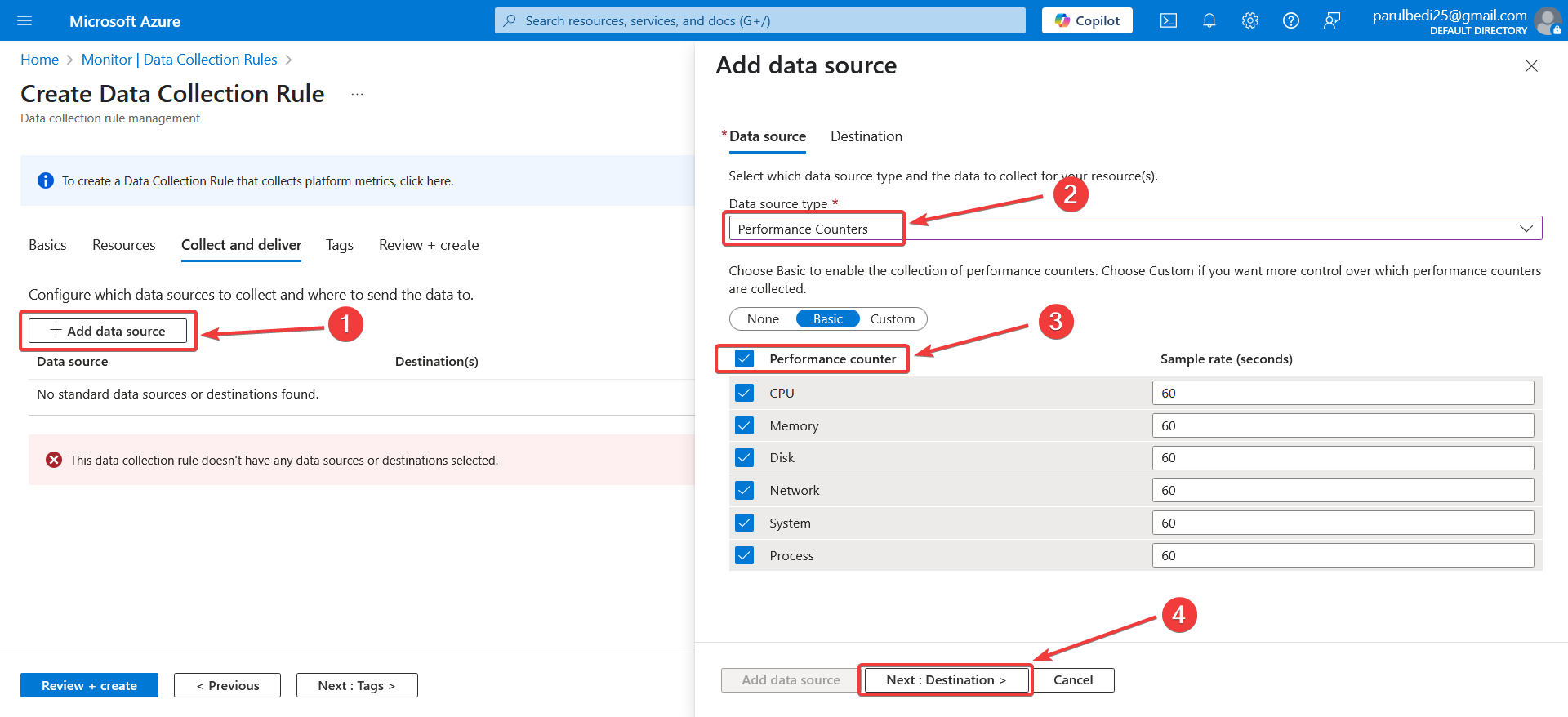Go to the Resources tab
Screen dimensions: 1568x717
click(x=124, y=245)
